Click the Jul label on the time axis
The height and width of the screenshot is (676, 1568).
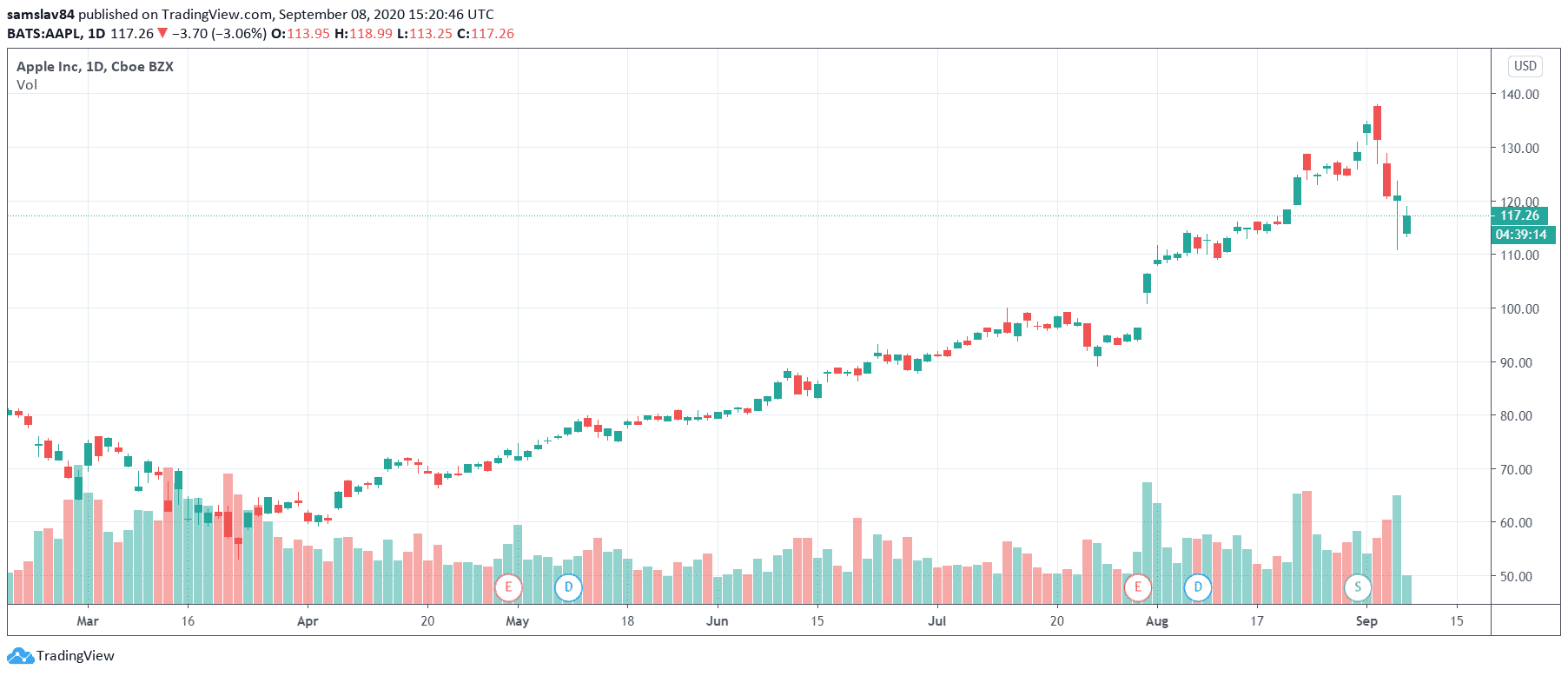936,621
